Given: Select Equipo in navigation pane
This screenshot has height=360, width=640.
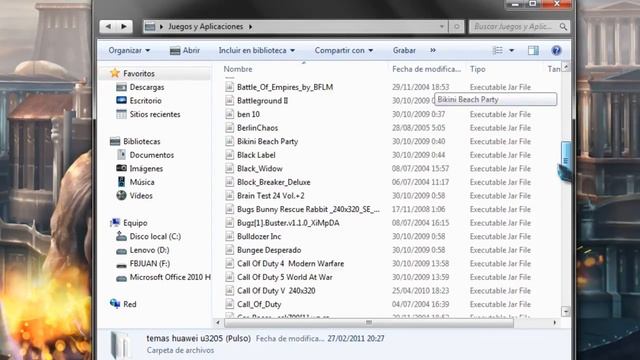Looking at the screenshot, I should (135, 223).
